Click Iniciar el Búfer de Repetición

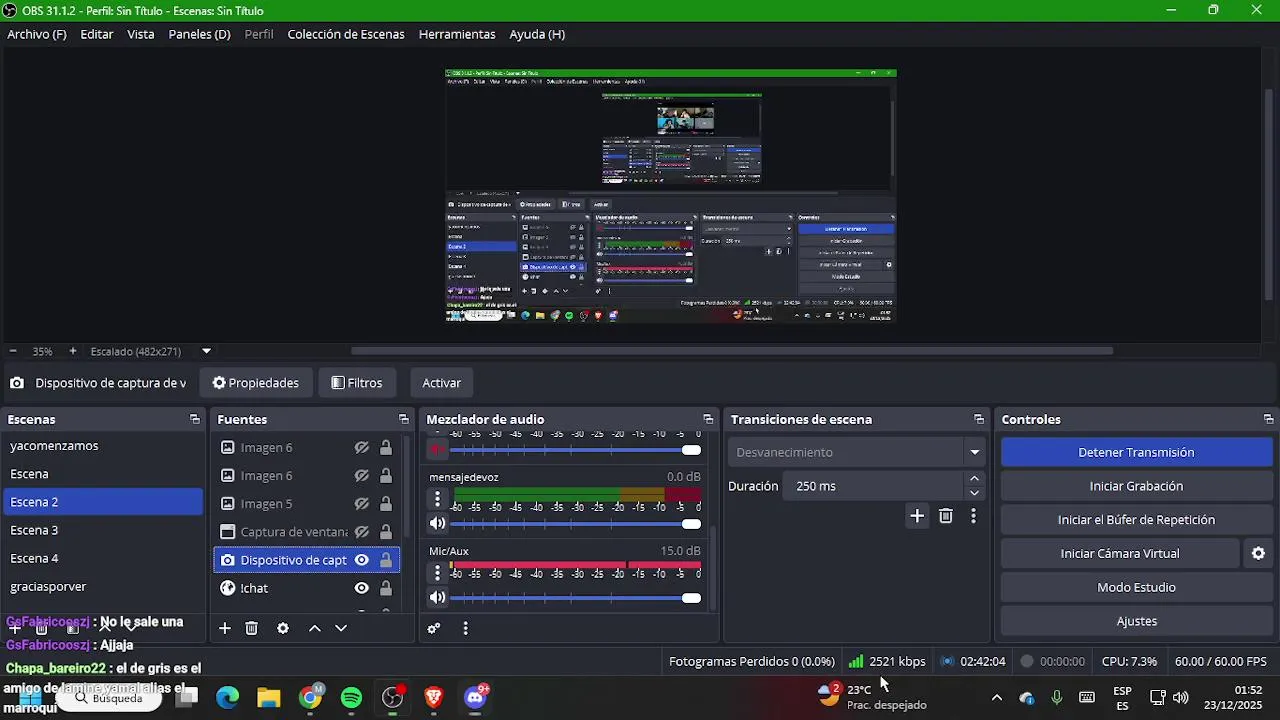click(x=1136, y=520)
